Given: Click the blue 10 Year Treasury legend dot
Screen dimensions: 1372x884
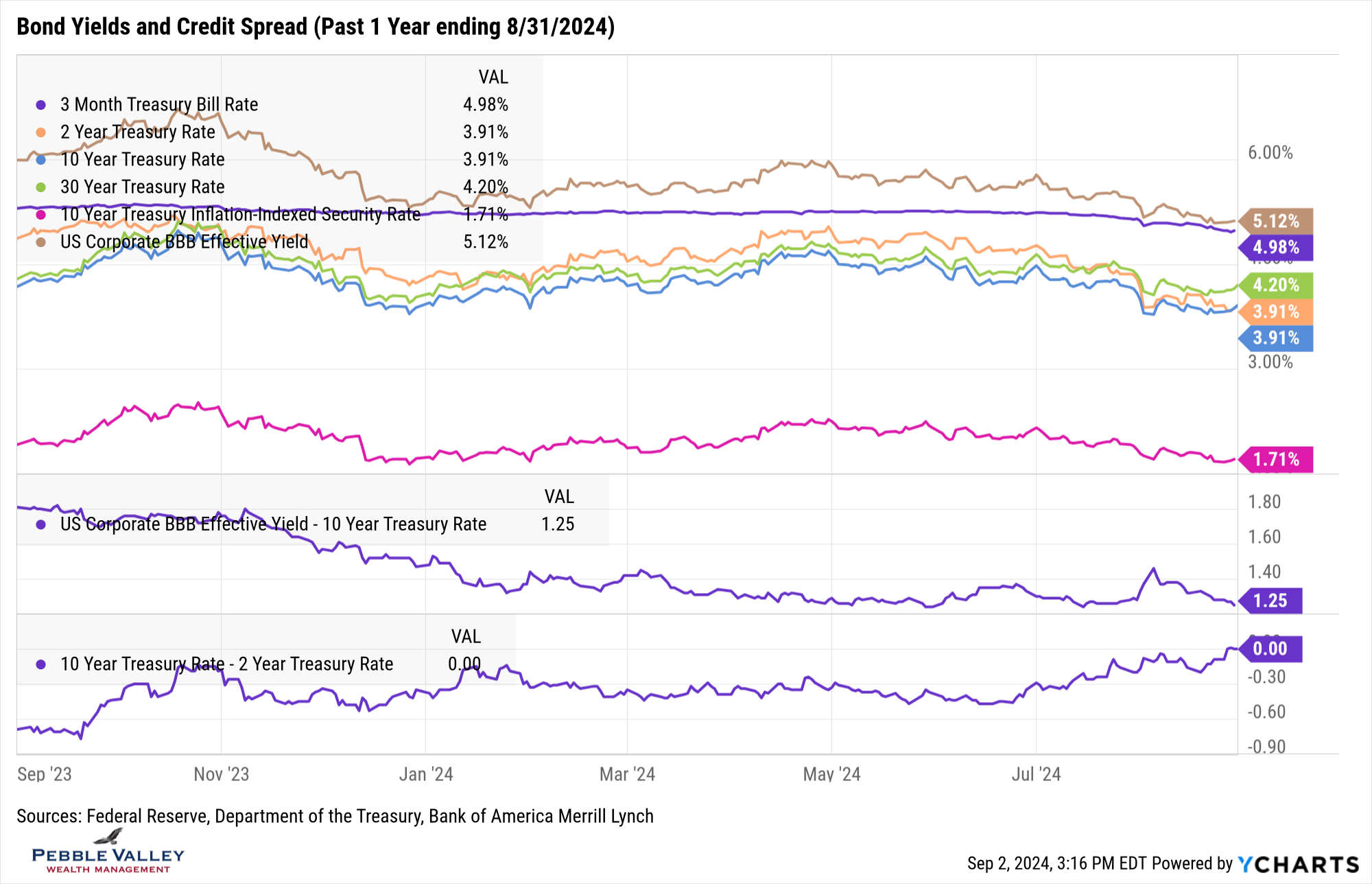Looking at the screenshot, I should coord(41,160).
